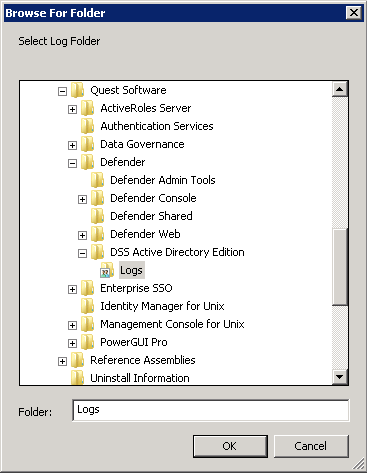Screen dimensions: 367x473
Task: Select the 'Defender Shared' label
Action: click(x=151, y=216)
